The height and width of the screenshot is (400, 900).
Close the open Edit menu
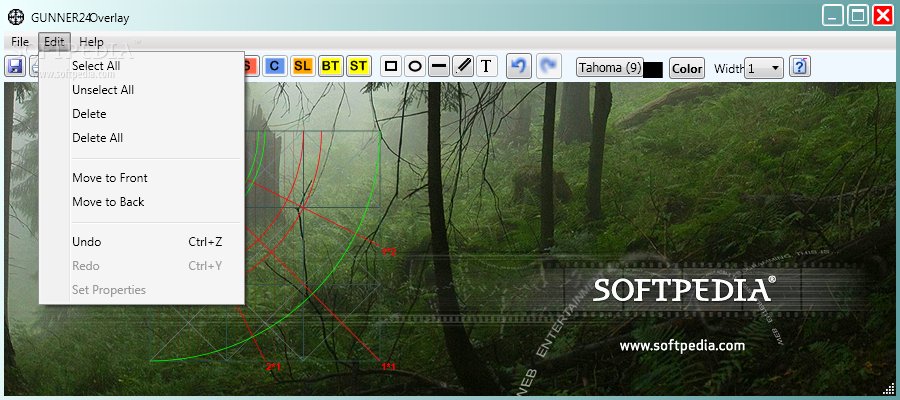coord(55,42)
